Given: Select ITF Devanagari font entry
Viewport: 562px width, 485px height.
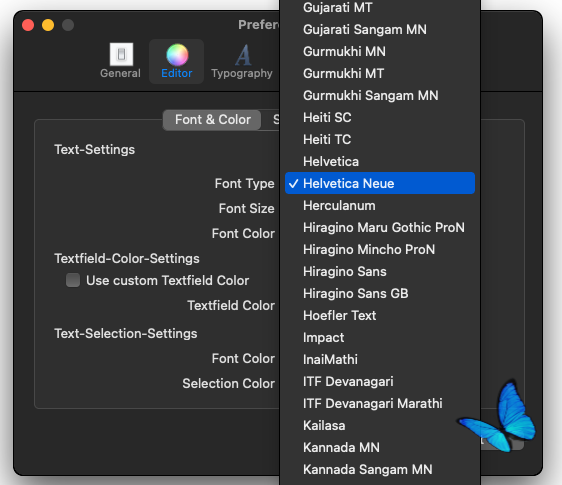Looking at the screenshot, I should [380, 382].
